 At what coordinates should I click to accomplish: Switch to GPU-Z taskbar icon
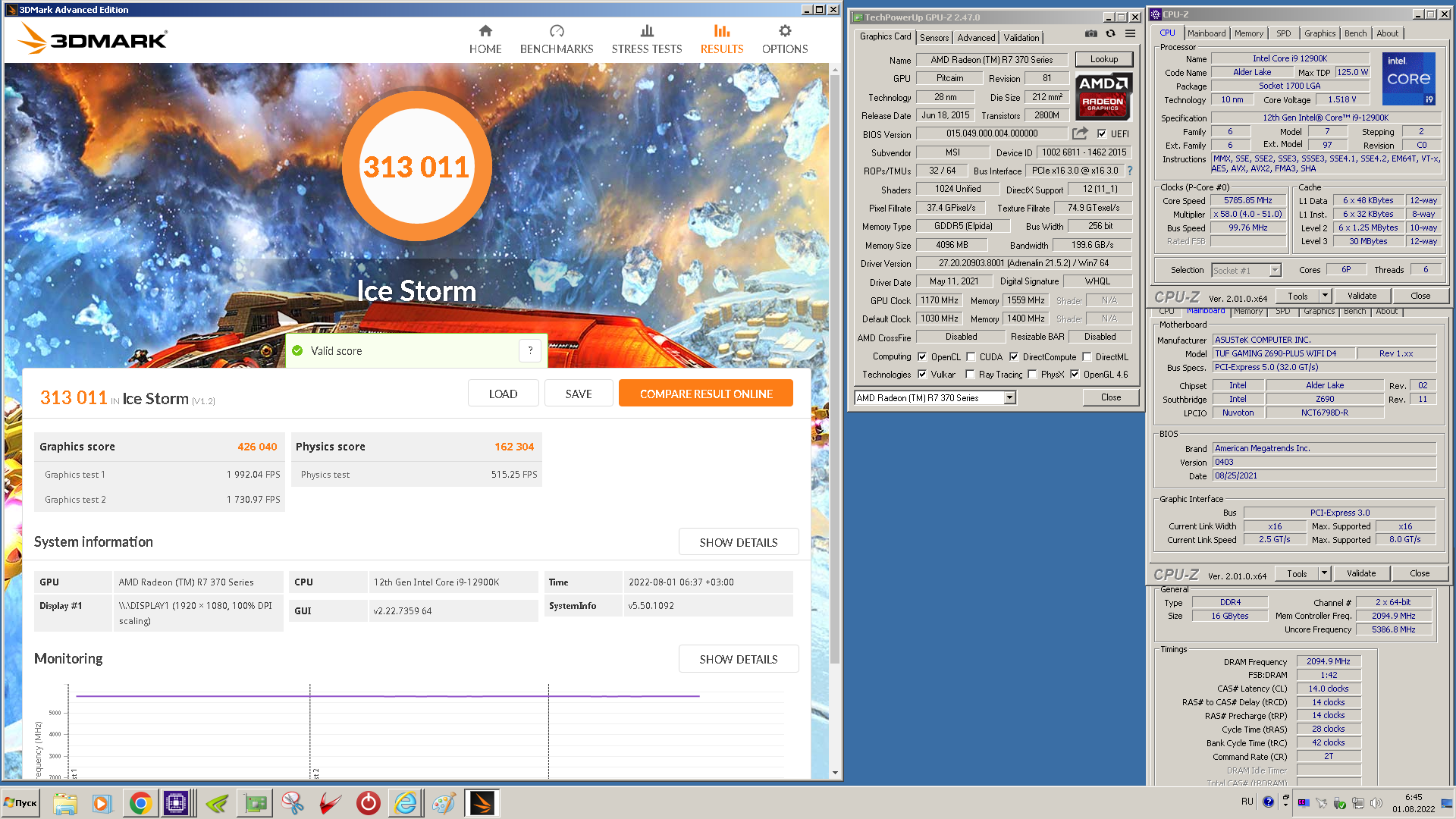[256, 802]
